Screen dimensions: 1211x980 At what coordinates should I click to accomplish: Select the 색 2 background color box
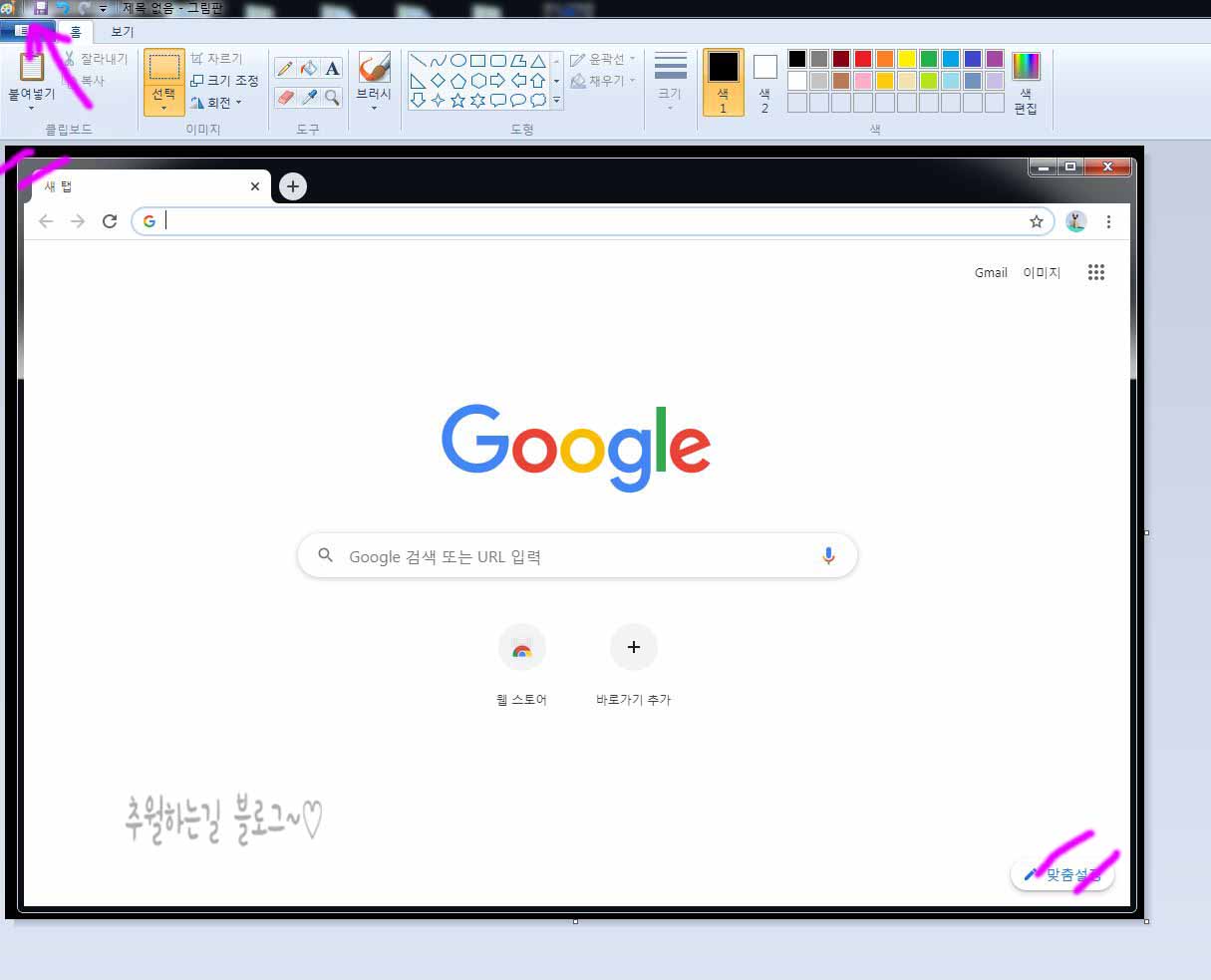click(764, 83)
